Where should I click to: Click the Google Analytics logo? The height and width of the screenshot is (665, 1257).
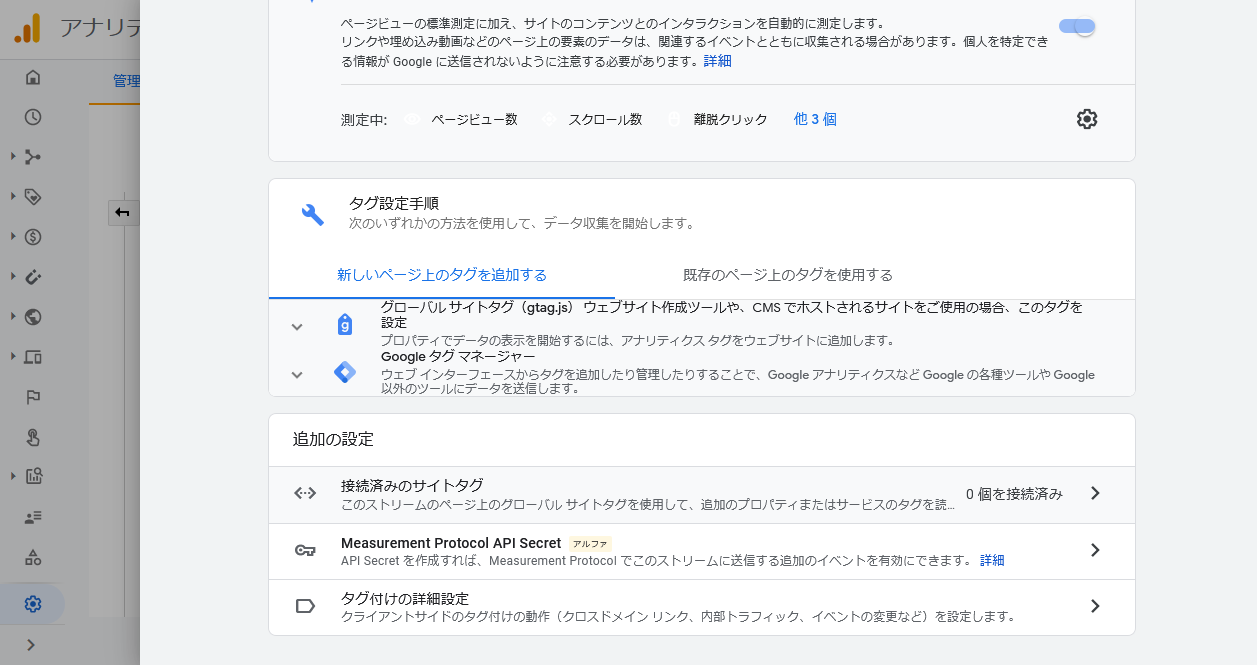pyautogui.click(x=28, y=28)
